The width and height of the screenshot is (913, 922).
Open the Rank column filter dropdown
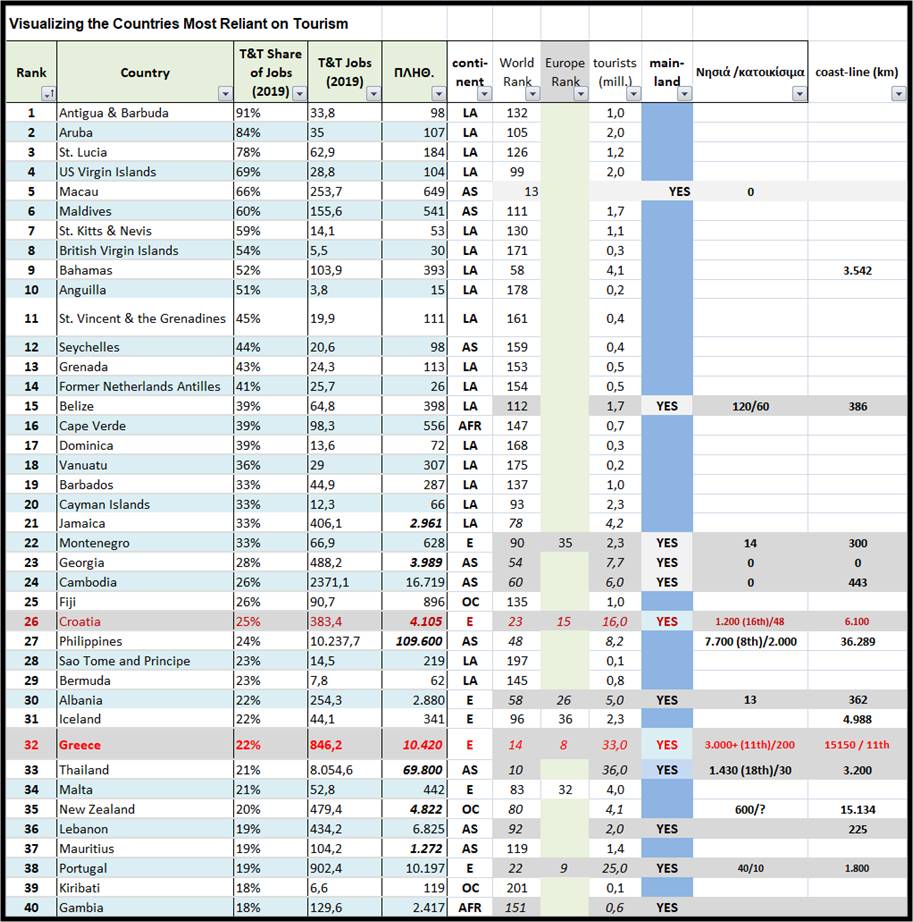click(x=48, y=93)
